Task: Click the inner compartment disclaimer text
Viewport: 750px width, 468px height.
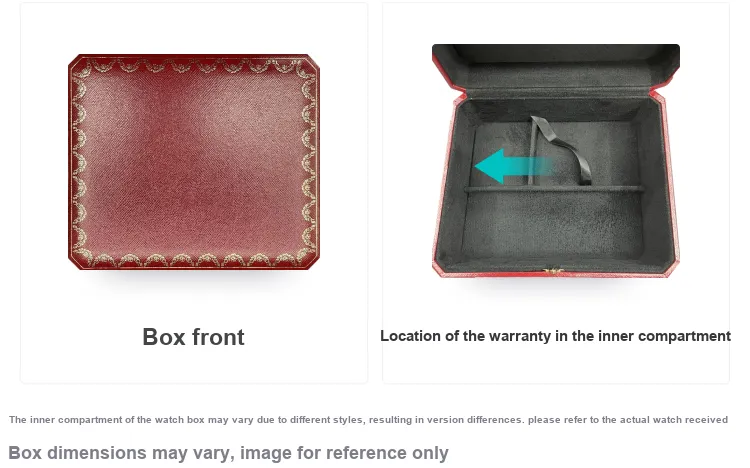Action: coord(368,420)
